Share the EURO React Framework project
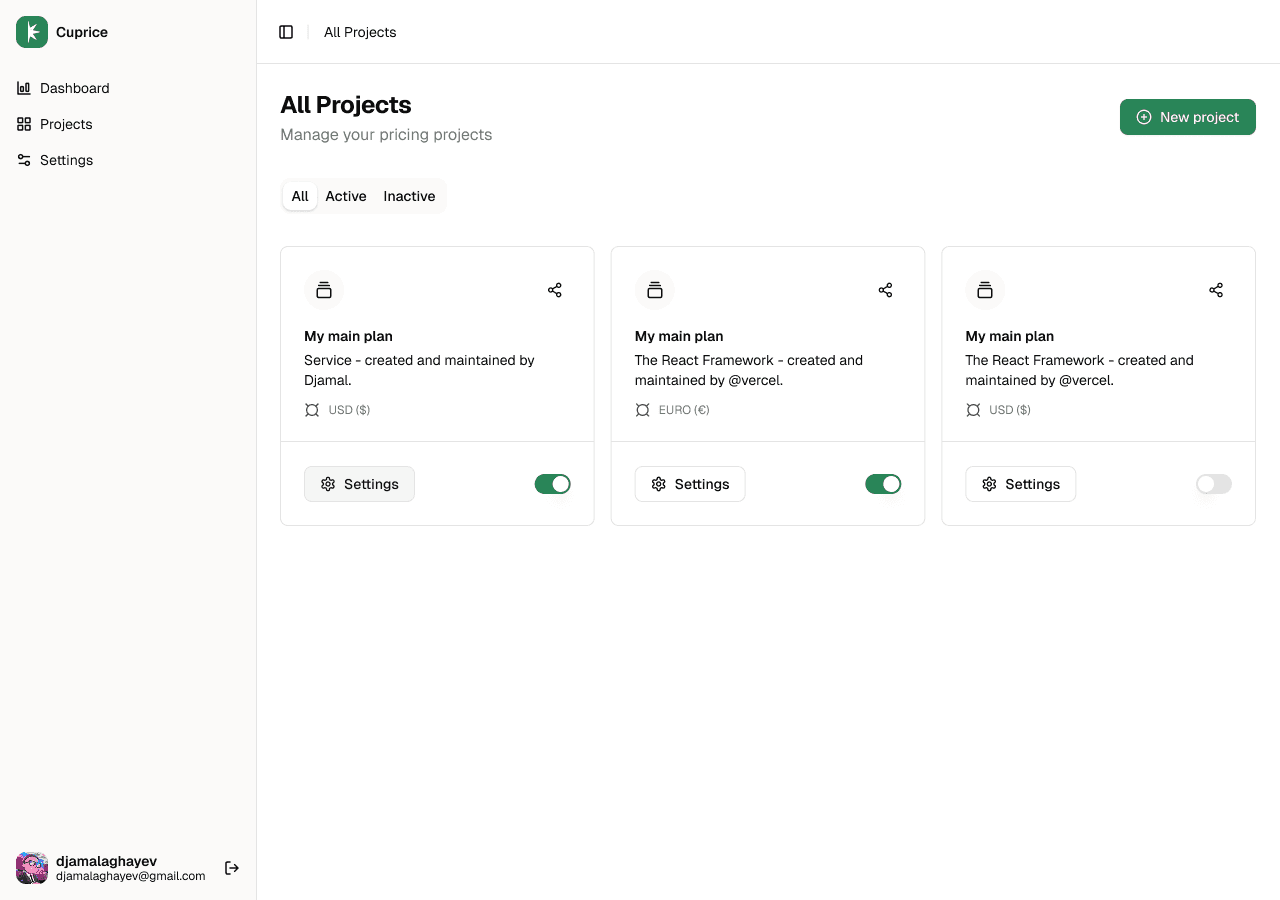This screenshot has width=1280, height=900. pos(885,290)
